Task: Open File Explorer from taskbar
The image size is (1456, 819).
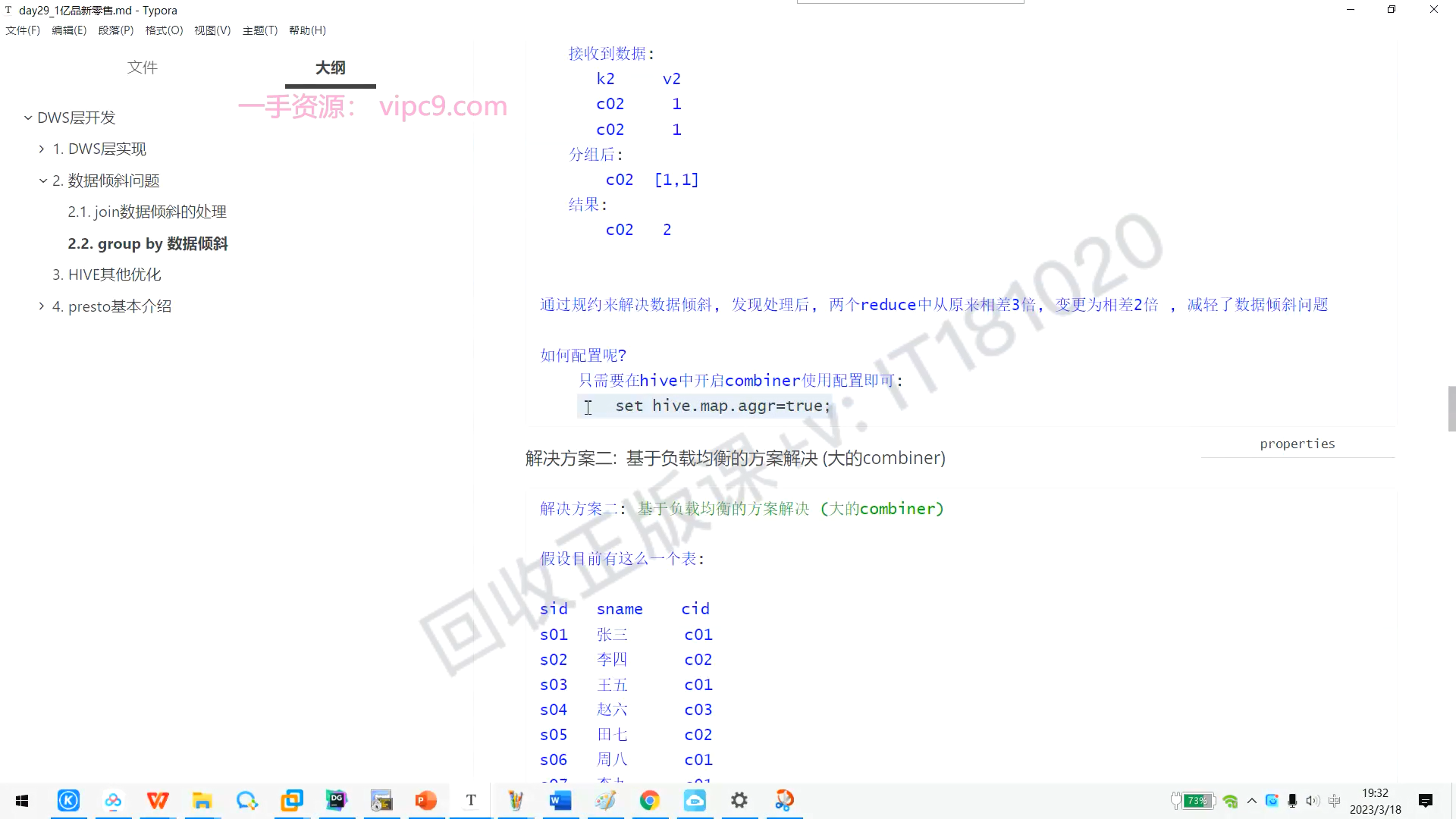Action: coord(202,801)
